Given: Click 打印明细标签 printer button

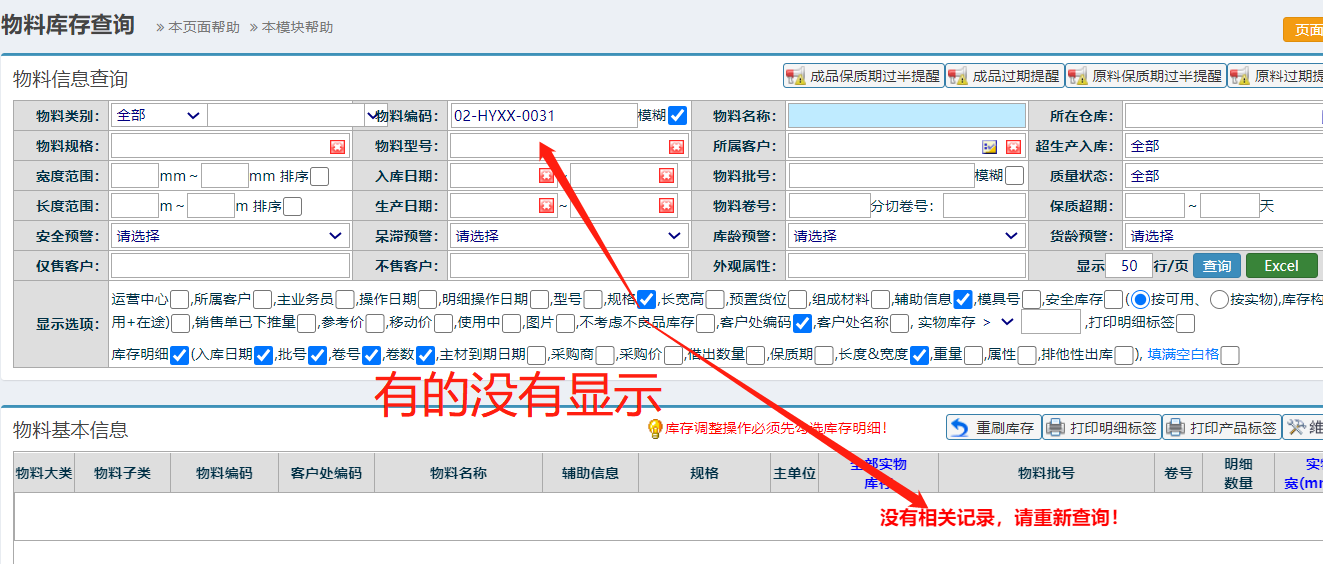Looking at the screenshot, I should 1101,428.
